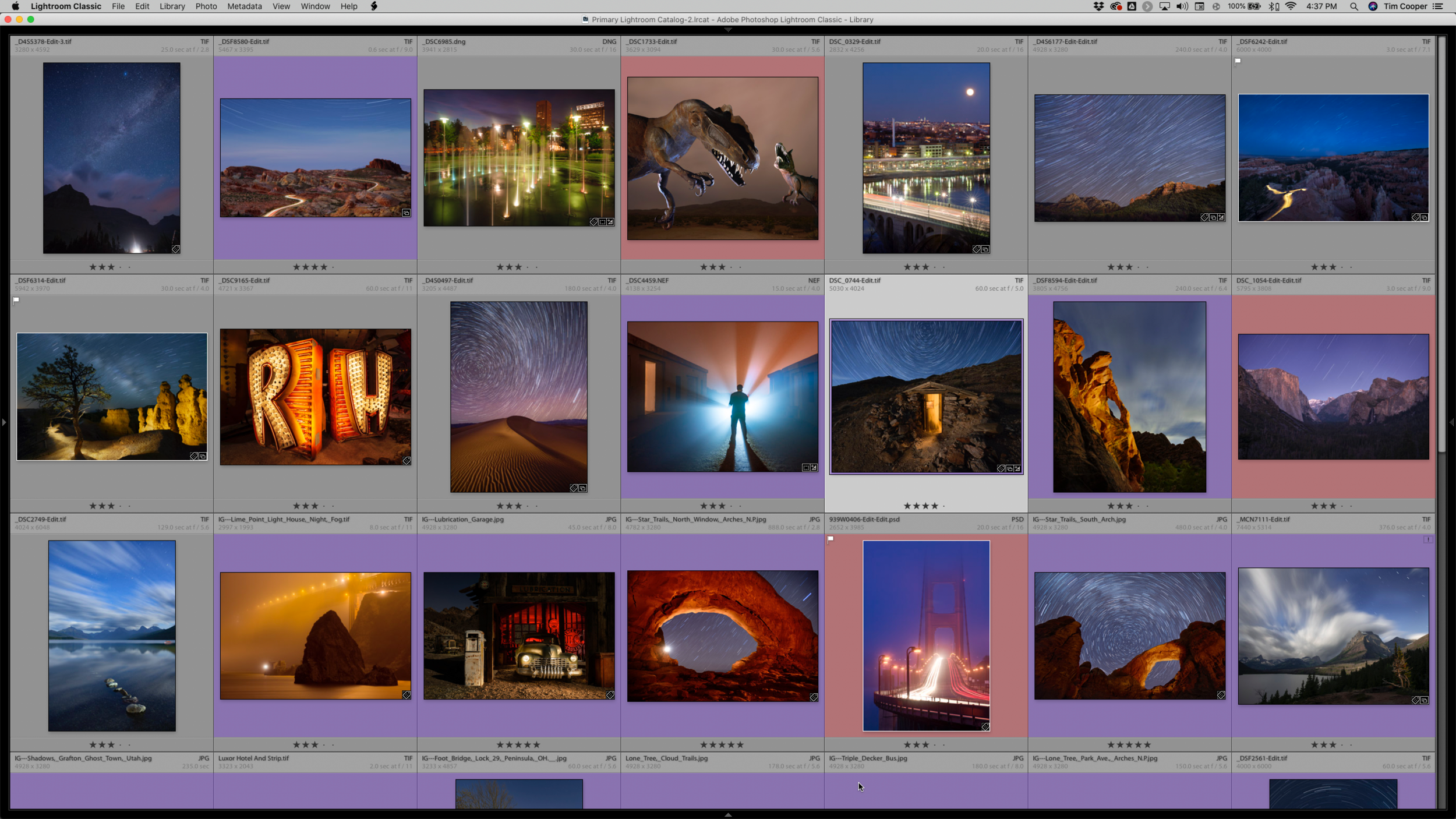The image size is (1456, 819).
Task: Expand the filmstrip using the bottom arrow
Action: (x=728, y=816)
